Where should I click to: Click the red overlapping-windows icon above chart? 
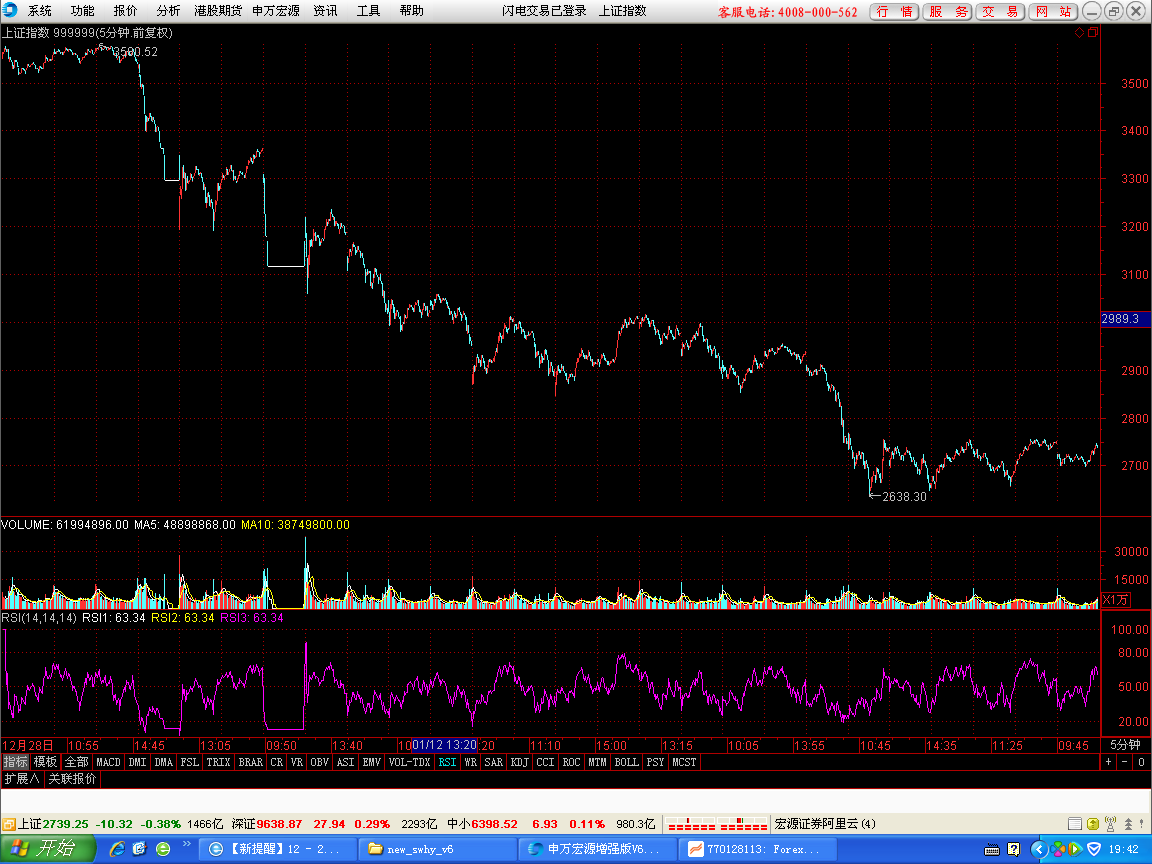1092,32
